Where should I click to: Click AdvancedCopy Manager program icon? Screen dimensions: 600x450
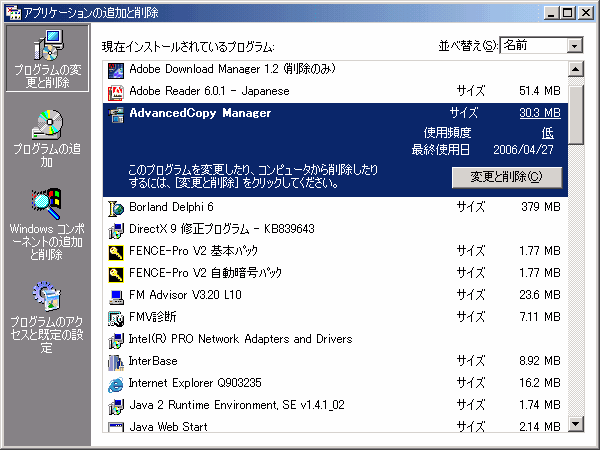(x=116, y=115)
